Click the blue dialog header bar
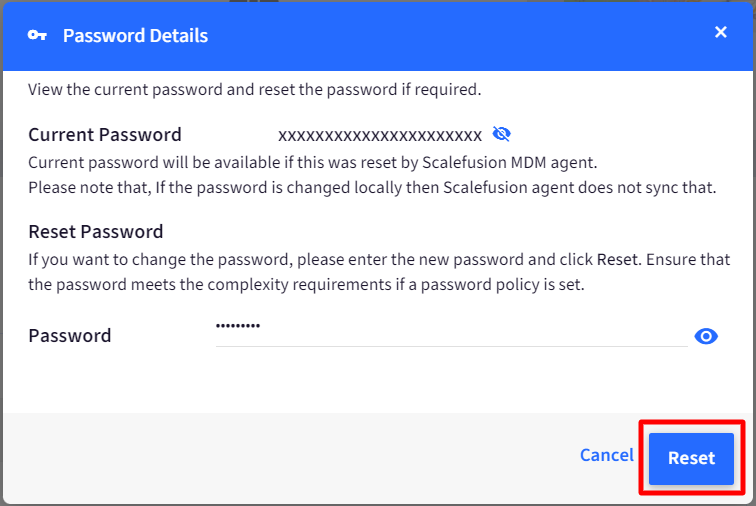 click(378, 36)
